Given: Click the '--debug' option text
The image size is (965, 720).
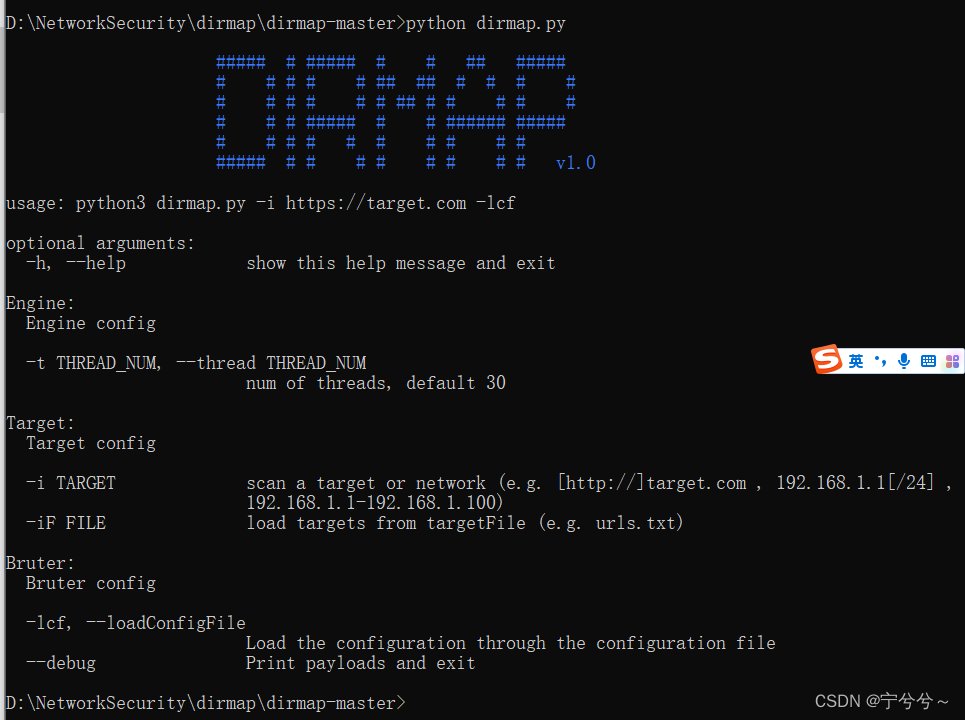Looking at the screenshot, I should (61, 663).
